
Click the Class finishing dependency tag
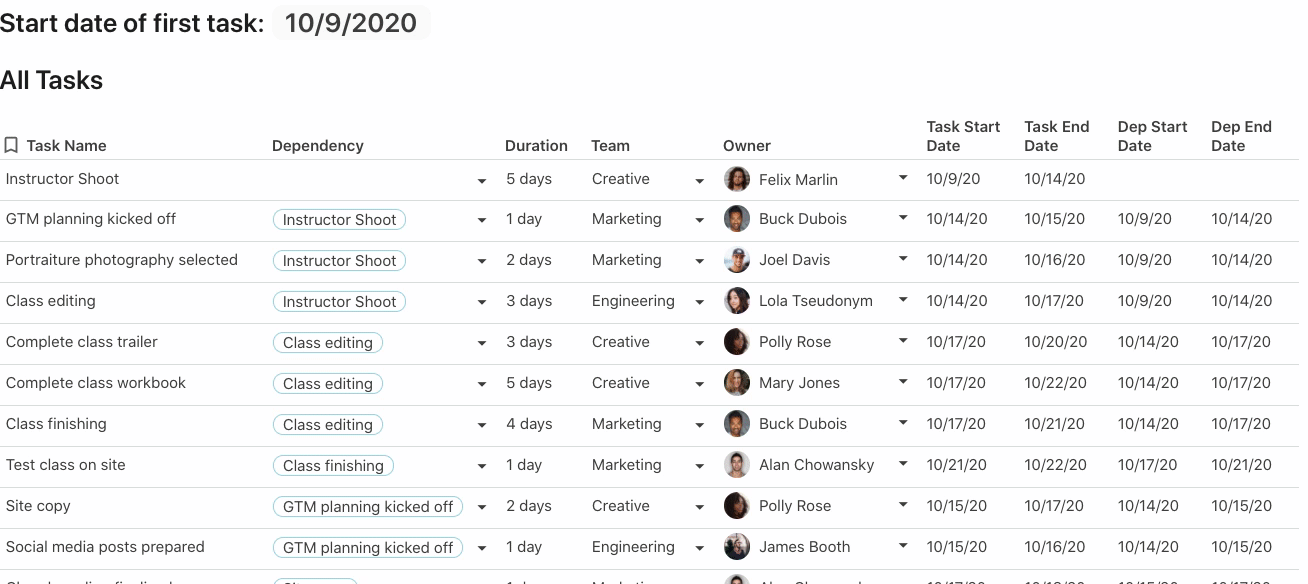tap(333, 466)
